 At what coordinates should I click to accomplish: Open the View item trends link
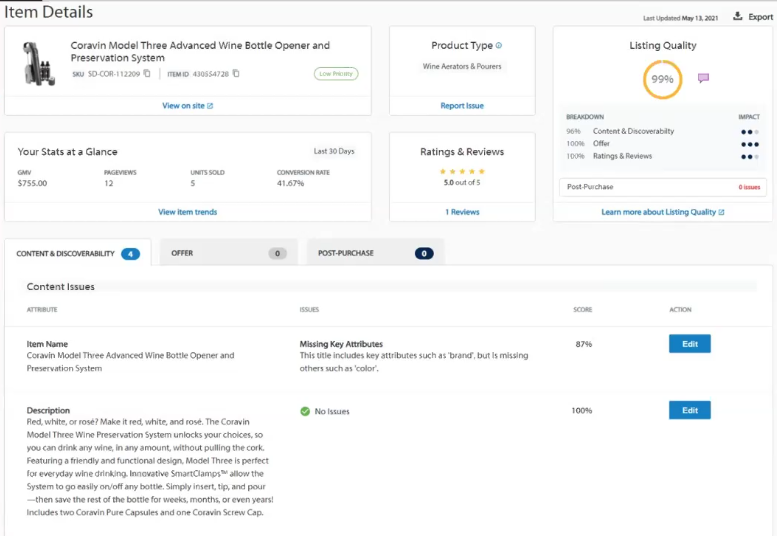187,212
